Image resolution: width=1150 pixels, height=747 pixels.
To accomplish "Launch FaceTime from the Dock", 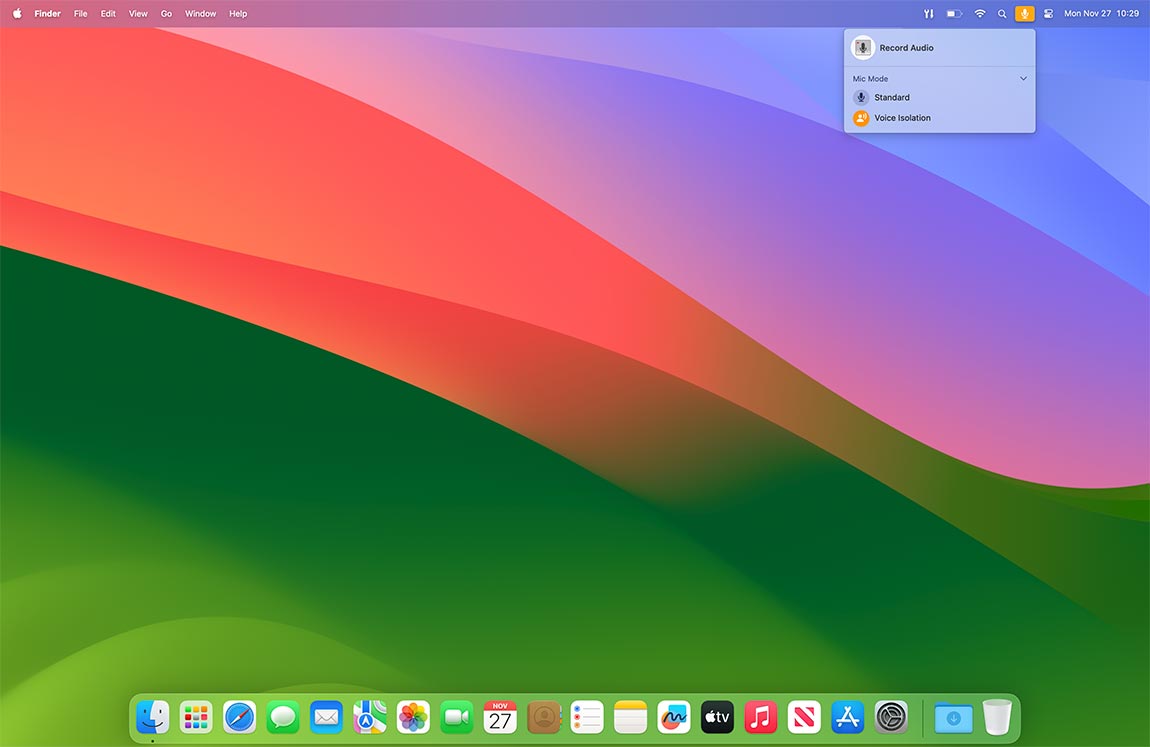I will coord(456,717).
